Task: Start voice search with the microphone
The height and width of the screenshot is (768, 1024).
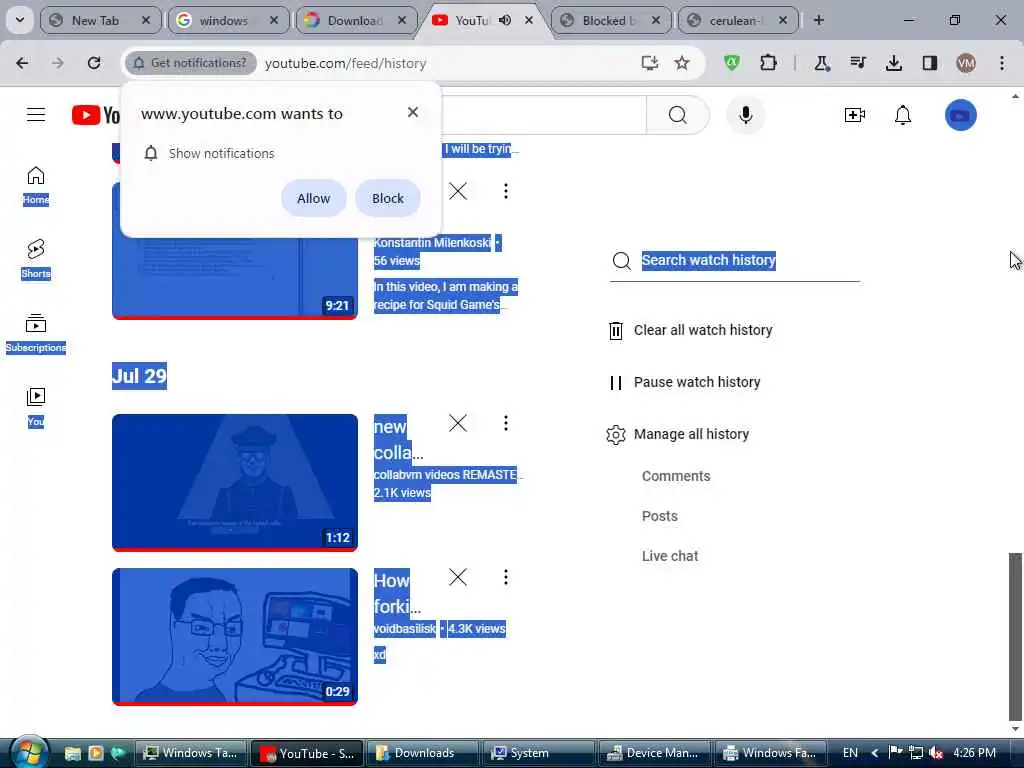Action: [746, 115]
